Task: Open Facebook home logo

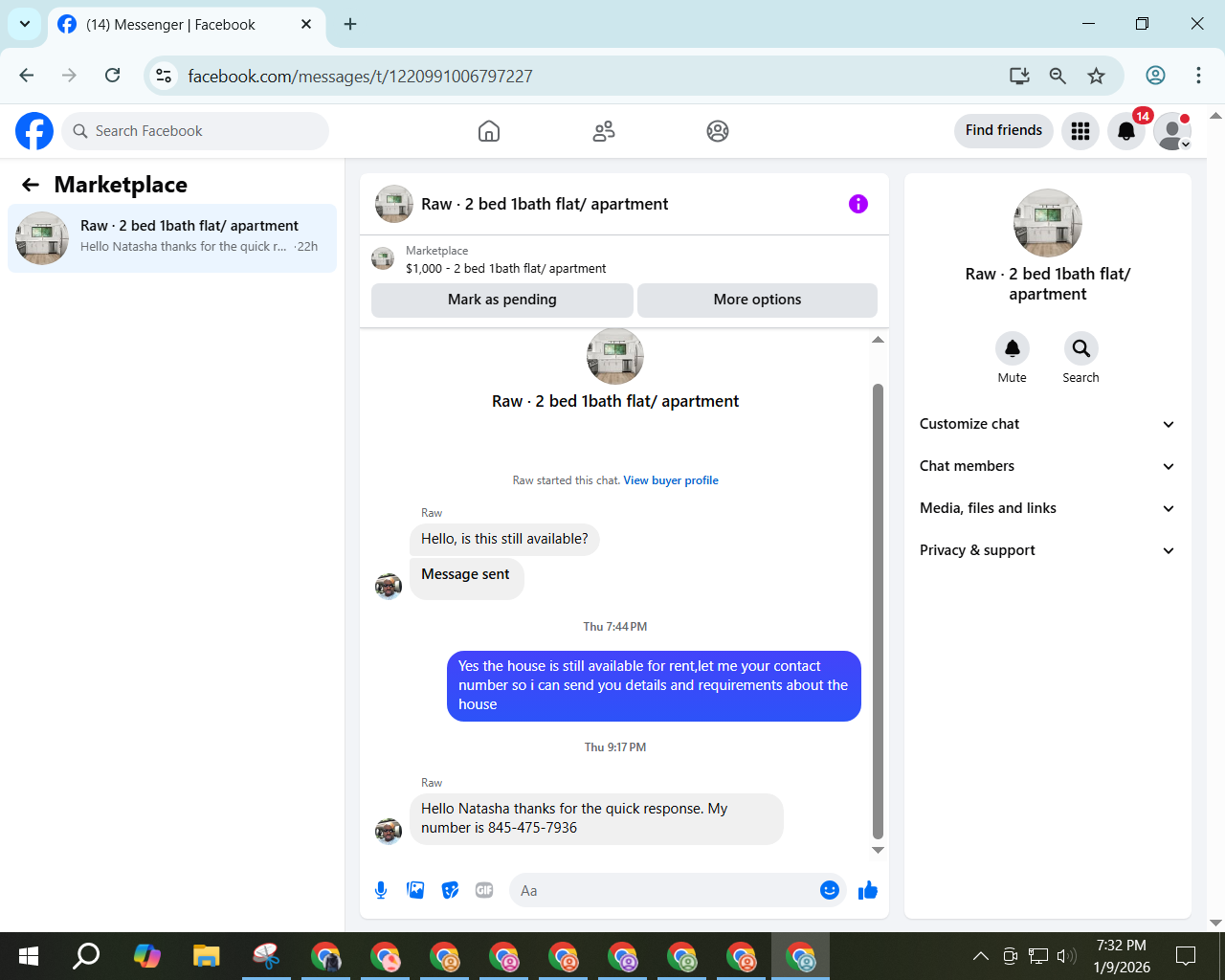Action: [x=34, y=131]
